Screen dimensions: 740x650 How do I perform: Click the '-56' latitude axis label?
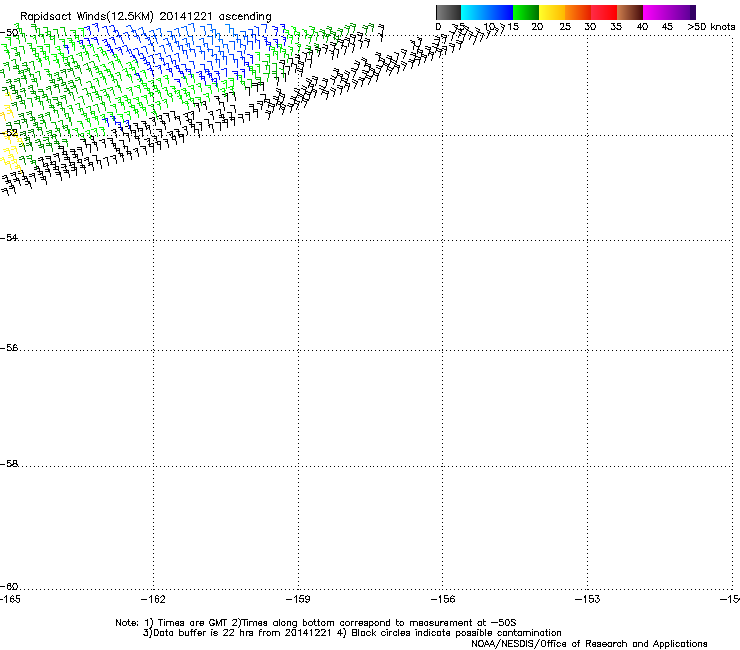pos(9,348)
